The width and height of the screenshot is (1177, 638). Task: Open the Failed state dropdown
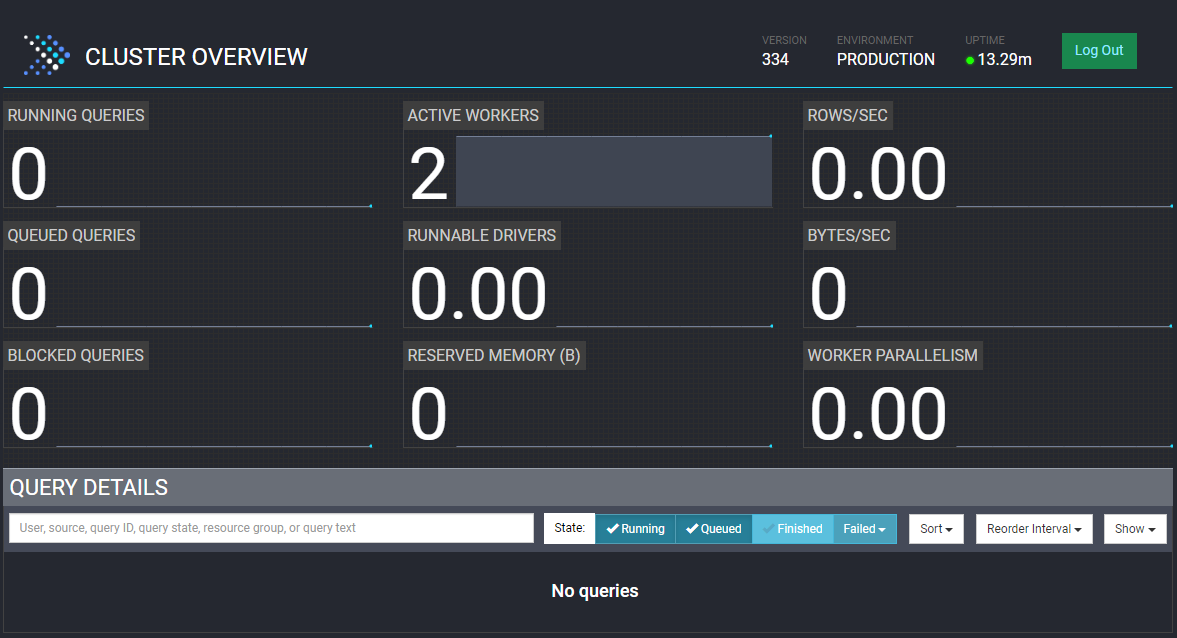[864, 528]
